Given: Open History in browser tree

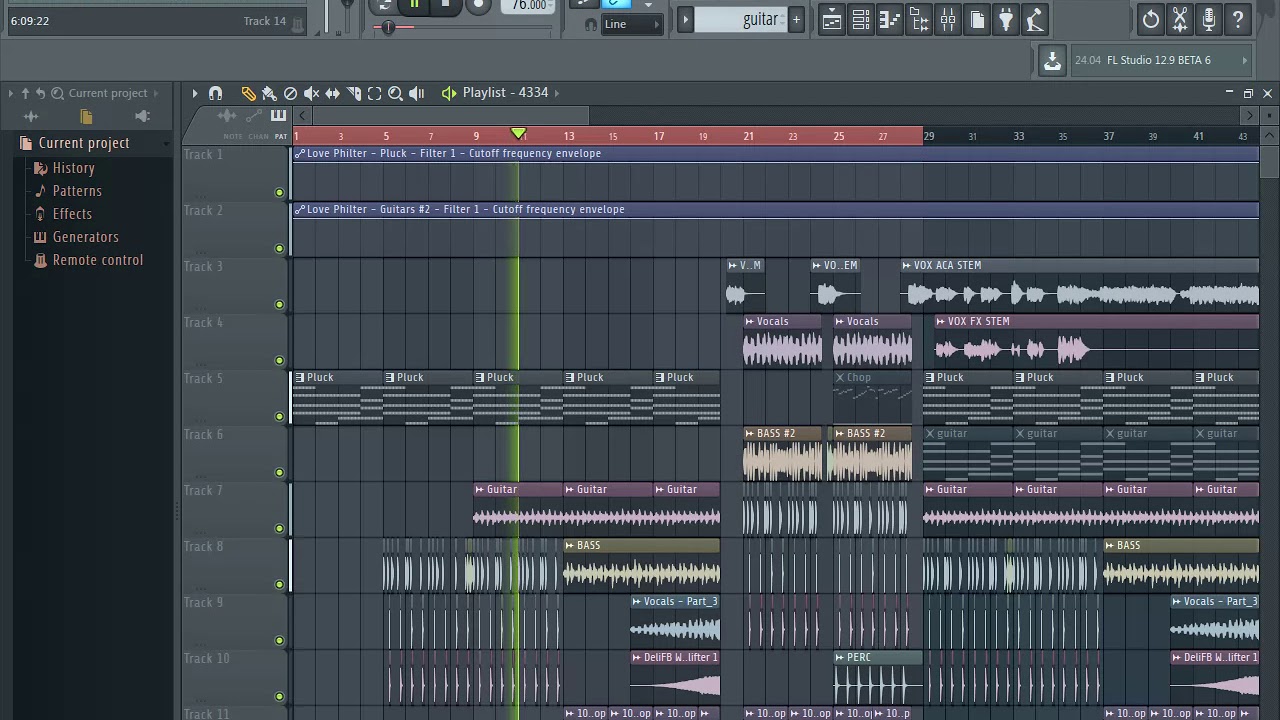Looking at the screenshot, I should (x=73, y=168).
